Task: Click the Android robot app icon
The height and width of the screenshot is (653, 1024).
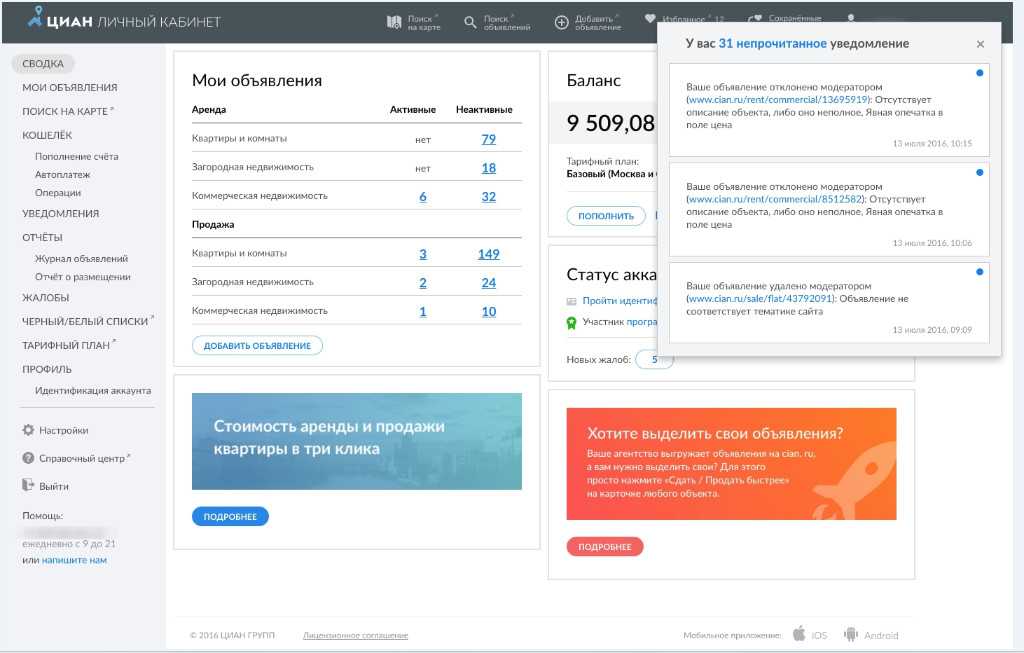Action: [852, 634]
